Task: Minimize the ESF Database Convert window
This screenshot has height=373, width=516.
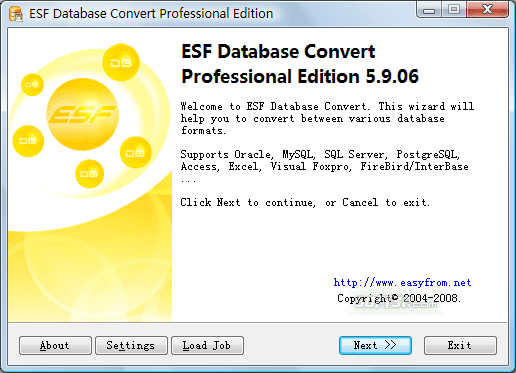Action: (x=429, y=10)
